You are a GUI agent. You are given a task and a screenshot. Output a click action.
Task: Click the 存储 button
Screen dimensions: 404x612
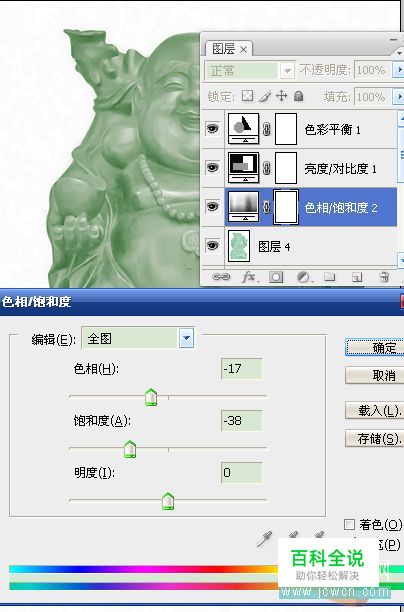pyautogui.click(x=375, y=438)
